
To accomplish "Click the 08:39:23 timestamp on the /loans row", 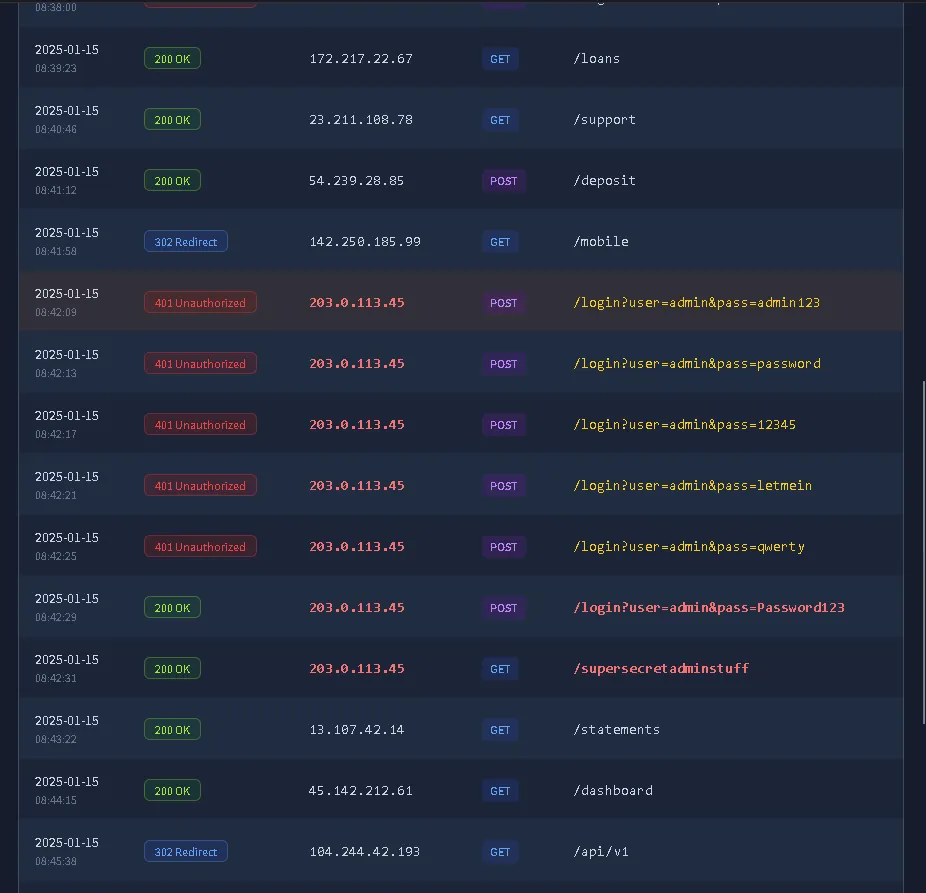I will click(x=56, y=69).
